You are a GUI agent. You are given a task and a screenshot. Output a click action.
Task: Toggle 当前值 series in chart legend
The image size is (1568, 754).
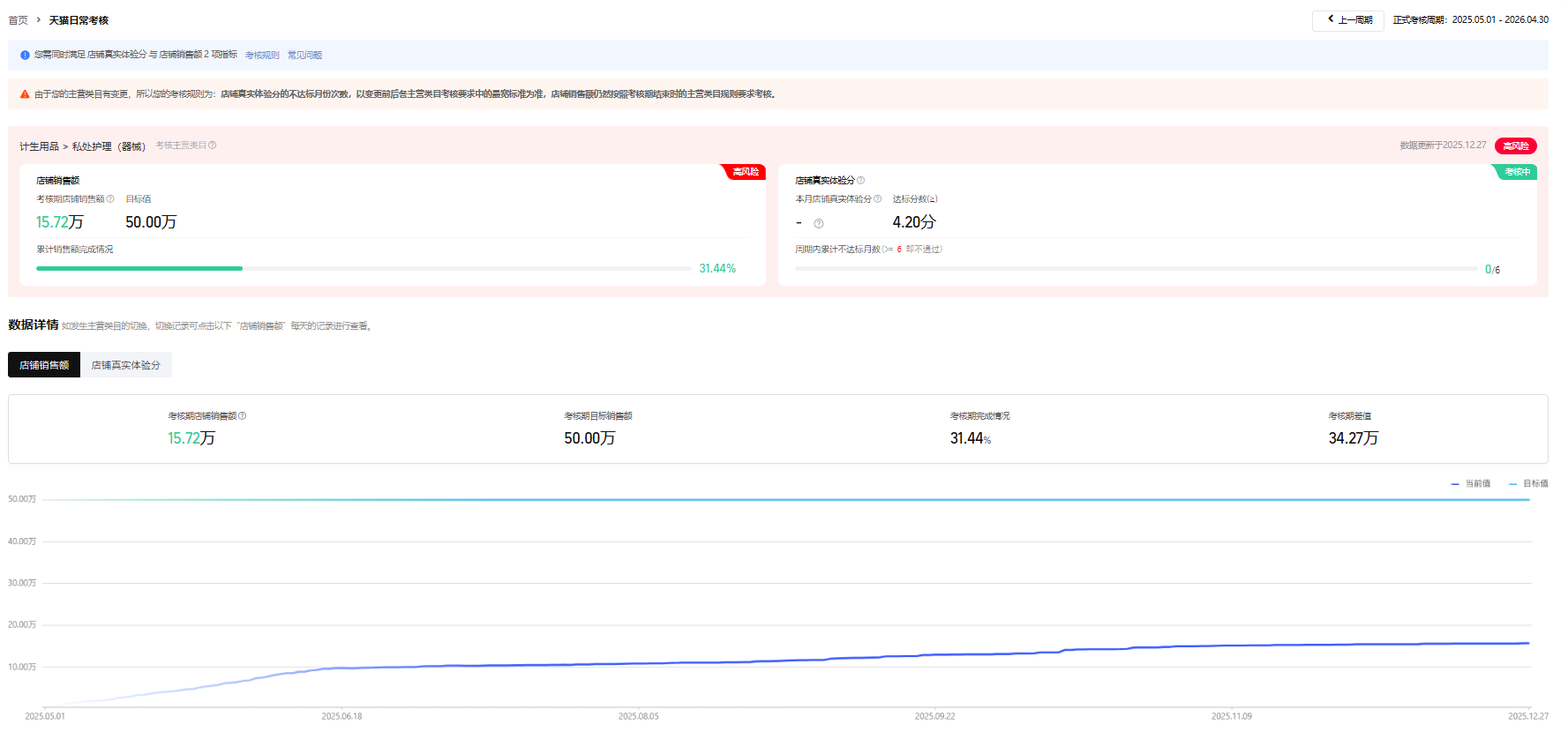(1471, 484)
